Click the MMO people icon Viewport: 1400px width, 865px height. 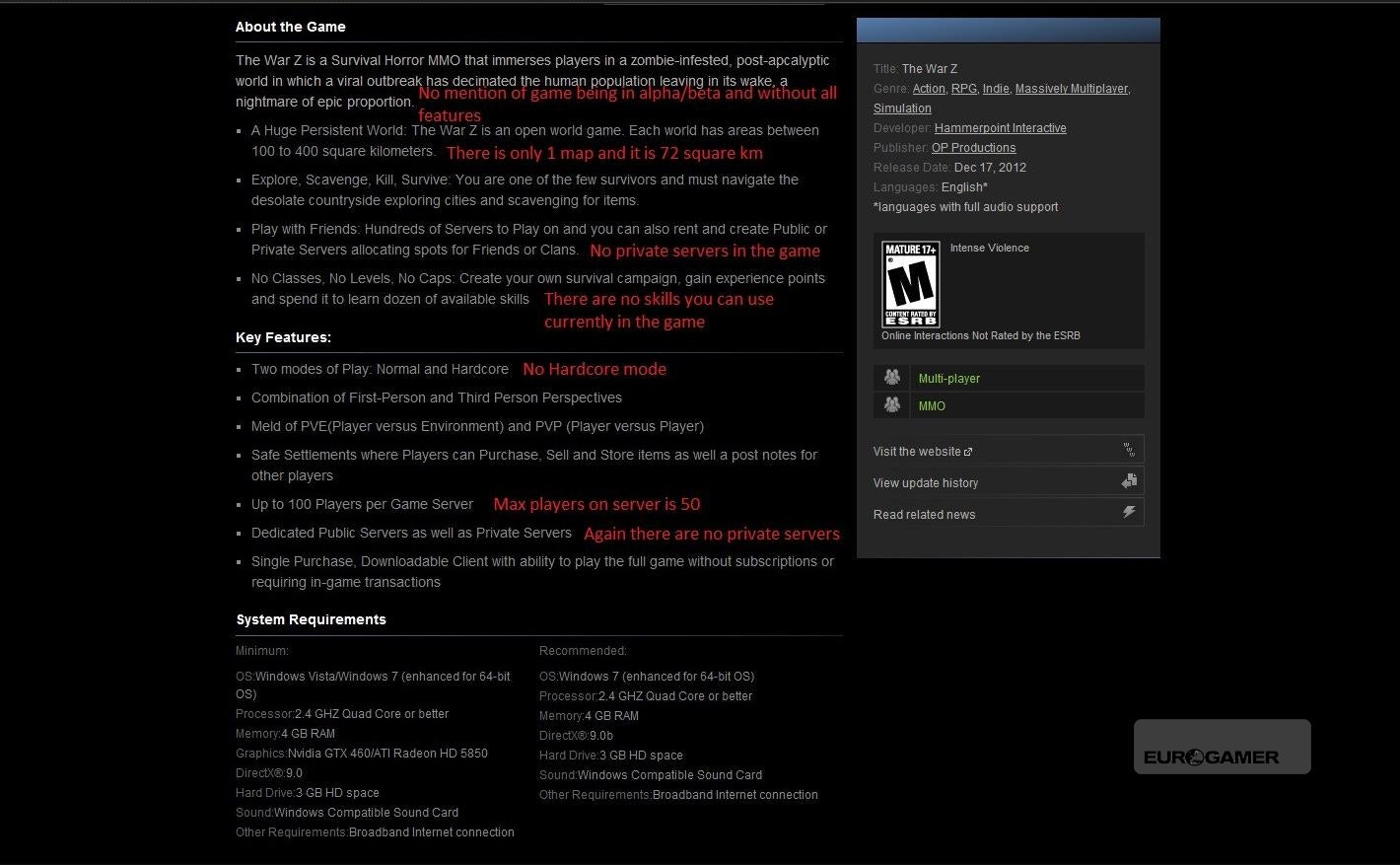pyautogui.click(x=892, y=405)
